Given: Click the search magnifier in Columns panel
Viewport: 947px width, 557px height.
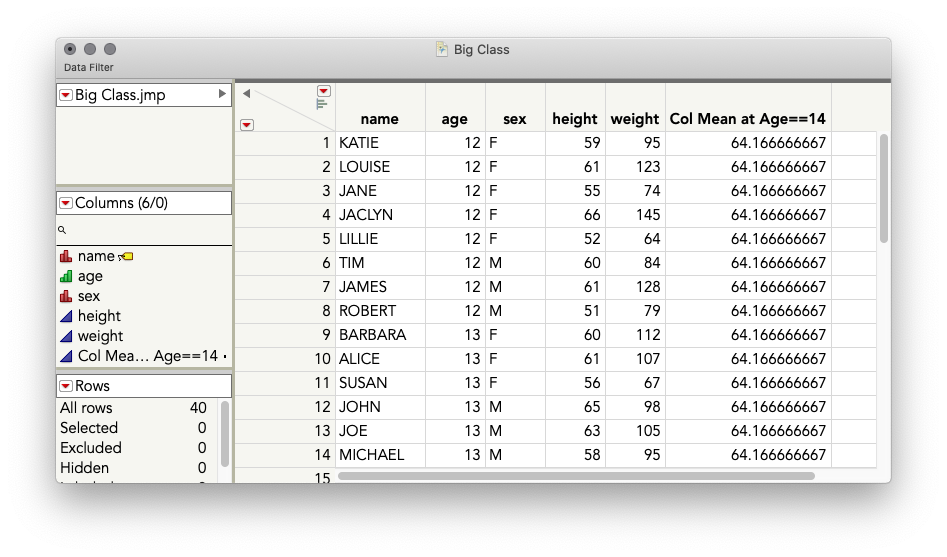Looking at the screenshot, I should [x=62, y=230].
